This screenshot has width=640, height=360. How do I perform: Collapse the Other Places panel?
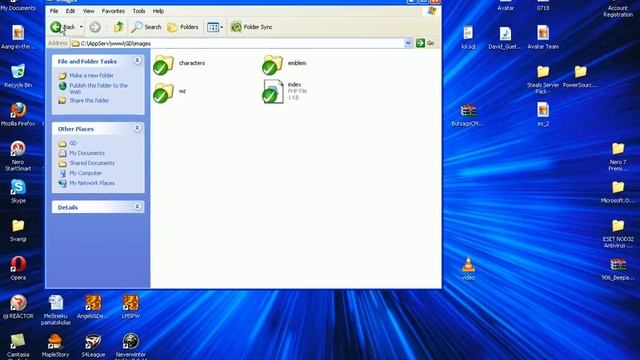pyautogui.click(x=137, y=128)
